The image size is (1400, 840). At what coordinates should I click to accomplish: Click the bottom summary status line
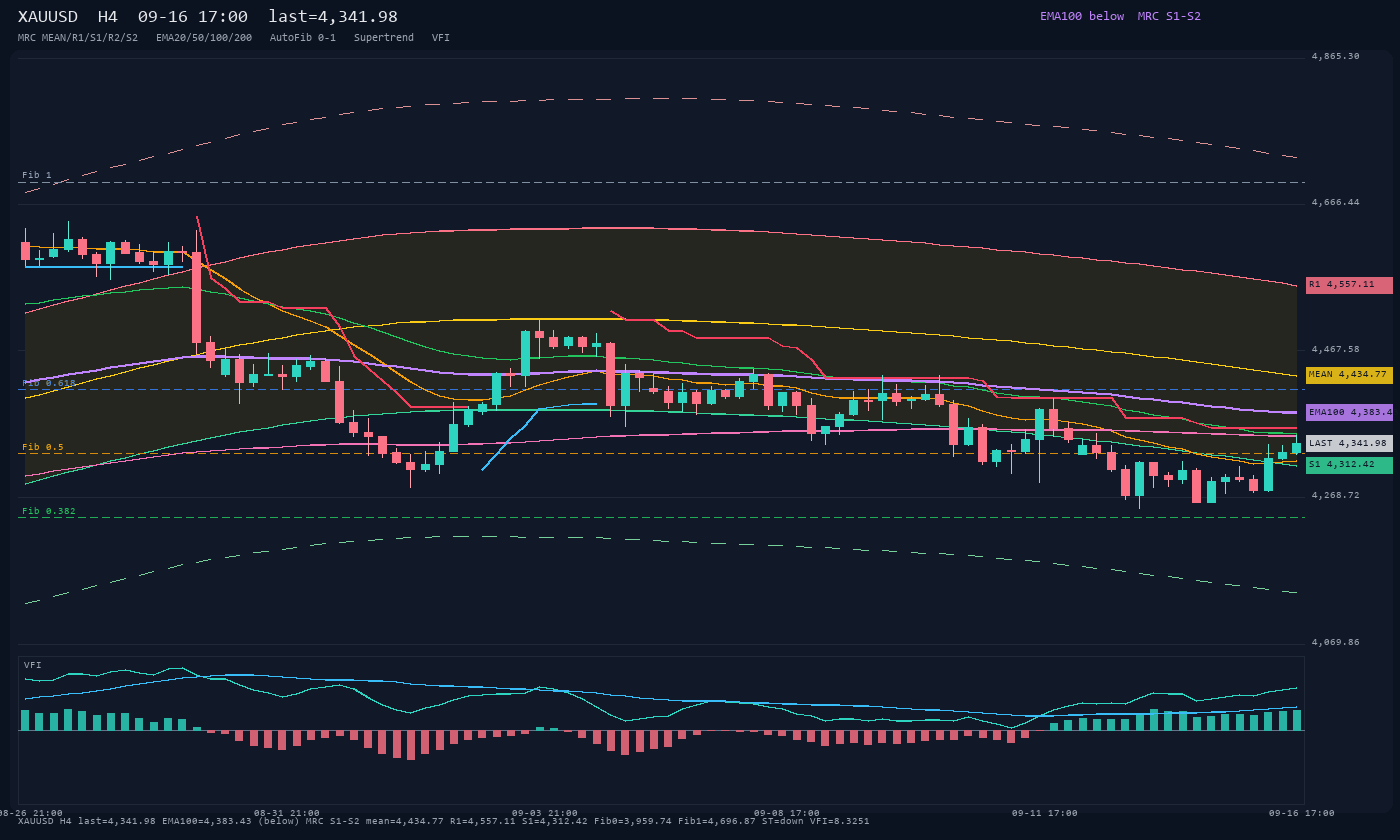(x=444, y=822)
